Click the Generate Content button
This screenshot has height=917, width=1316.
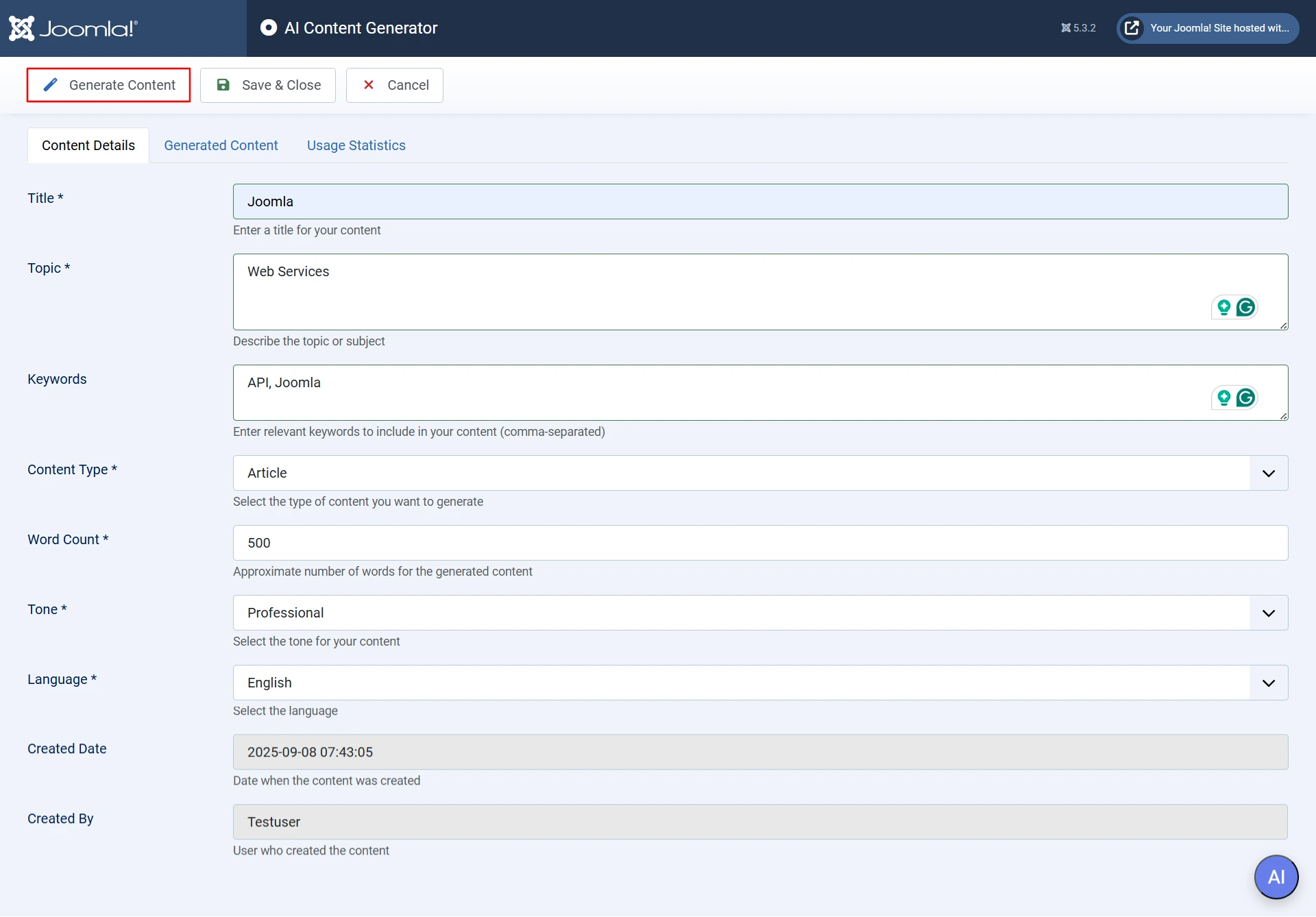pyautogui.click(x=108, y=85)
